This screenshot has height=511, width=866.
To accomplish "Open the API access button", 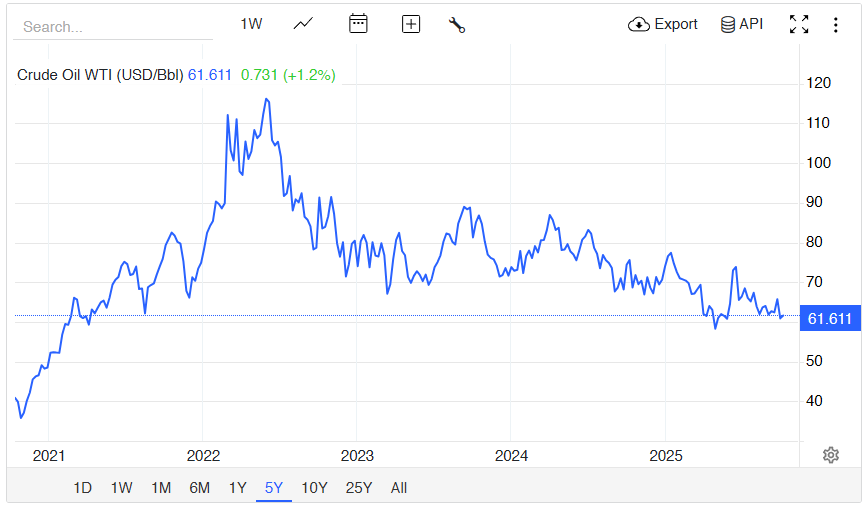I will click(741, 24).
